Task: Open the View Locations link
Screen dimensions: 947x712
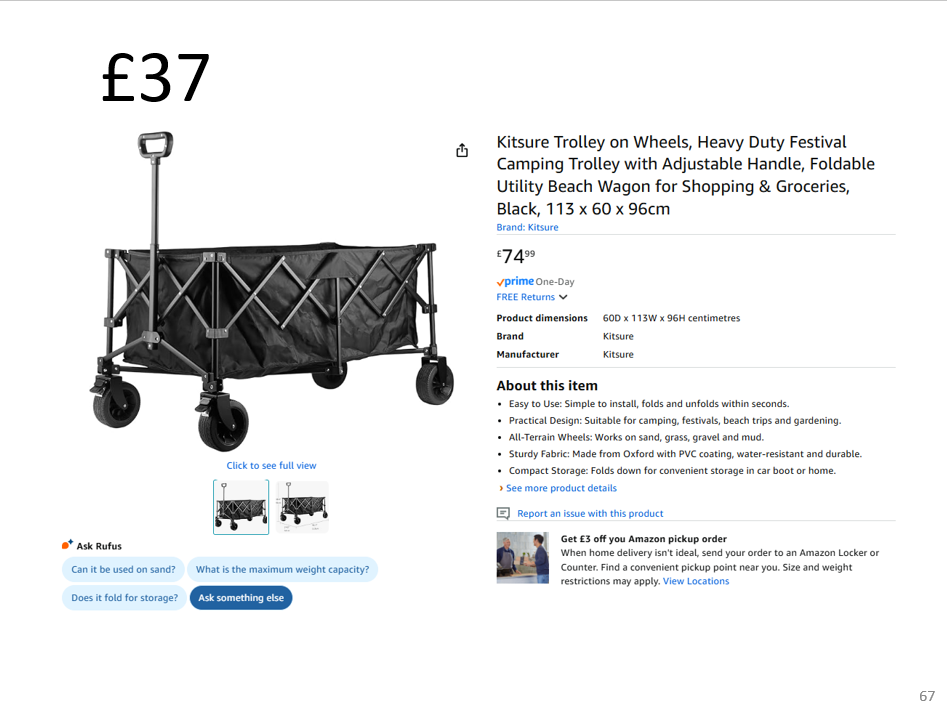Action: [696, 581]
